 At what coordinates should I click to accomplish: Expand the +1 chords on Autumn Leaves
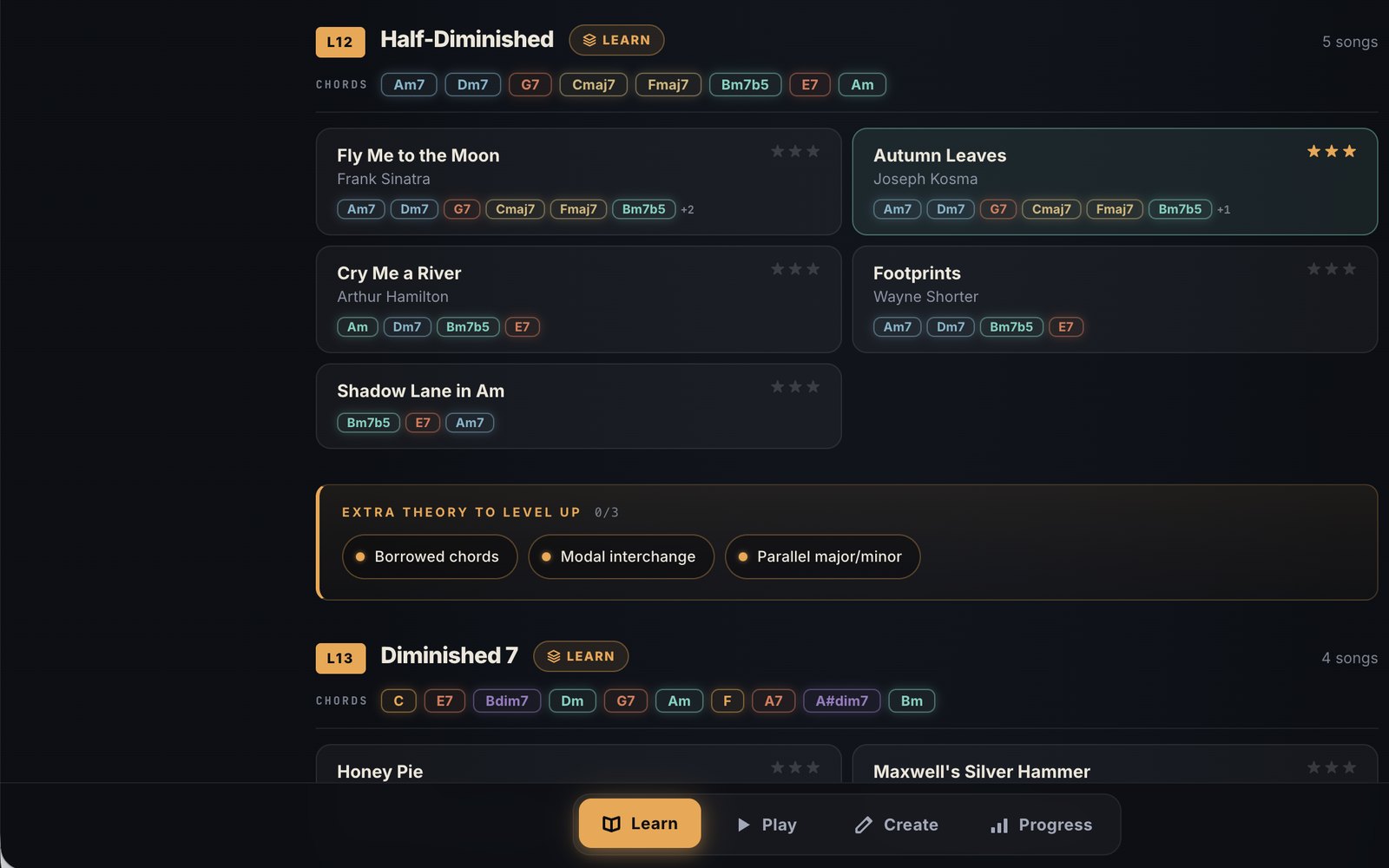1223,209
